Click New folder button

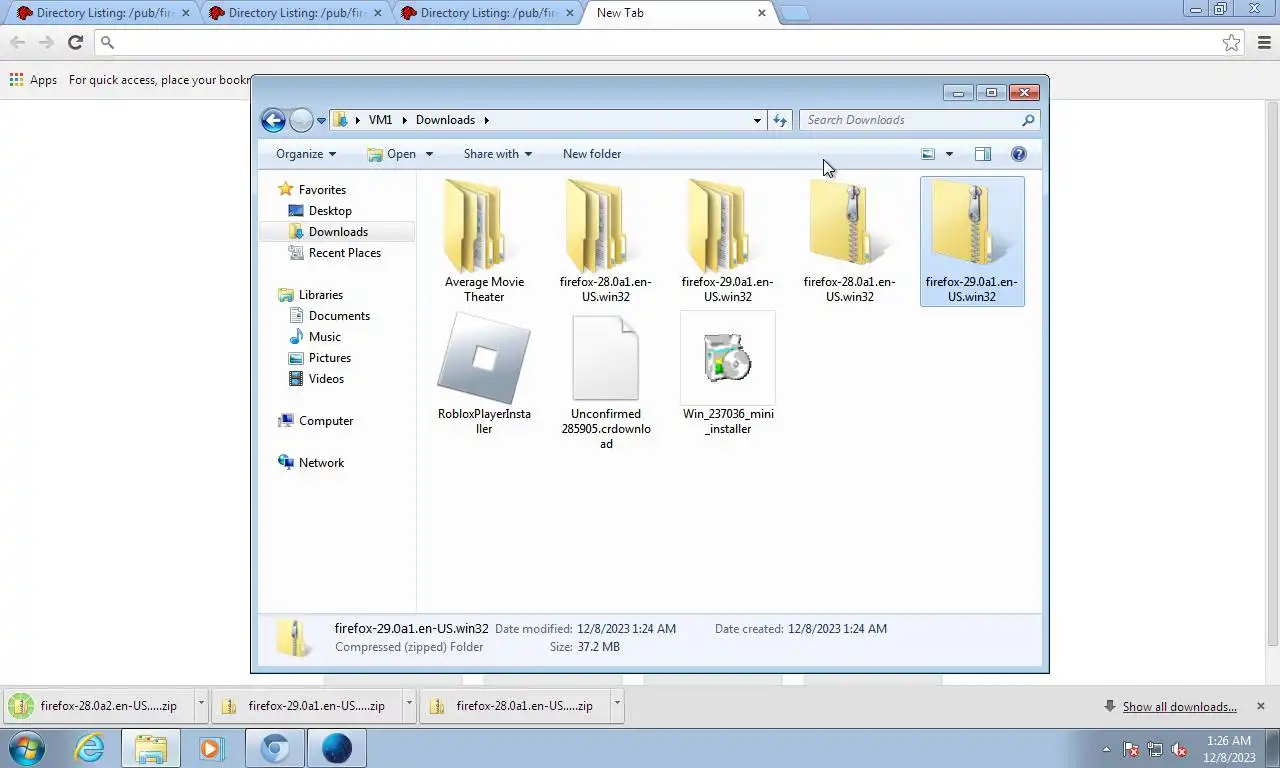592,154
